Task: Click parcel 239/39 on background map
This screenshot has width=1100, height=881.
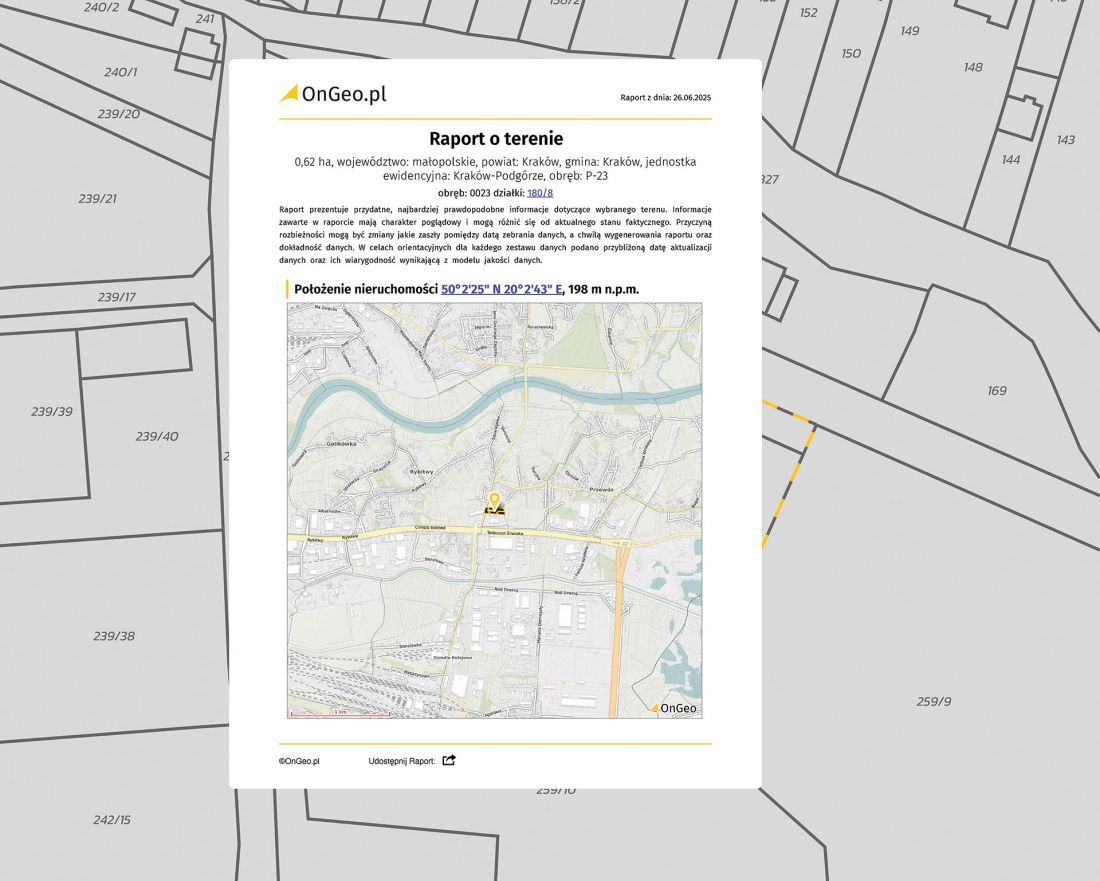Action: (x=52, y=412)
